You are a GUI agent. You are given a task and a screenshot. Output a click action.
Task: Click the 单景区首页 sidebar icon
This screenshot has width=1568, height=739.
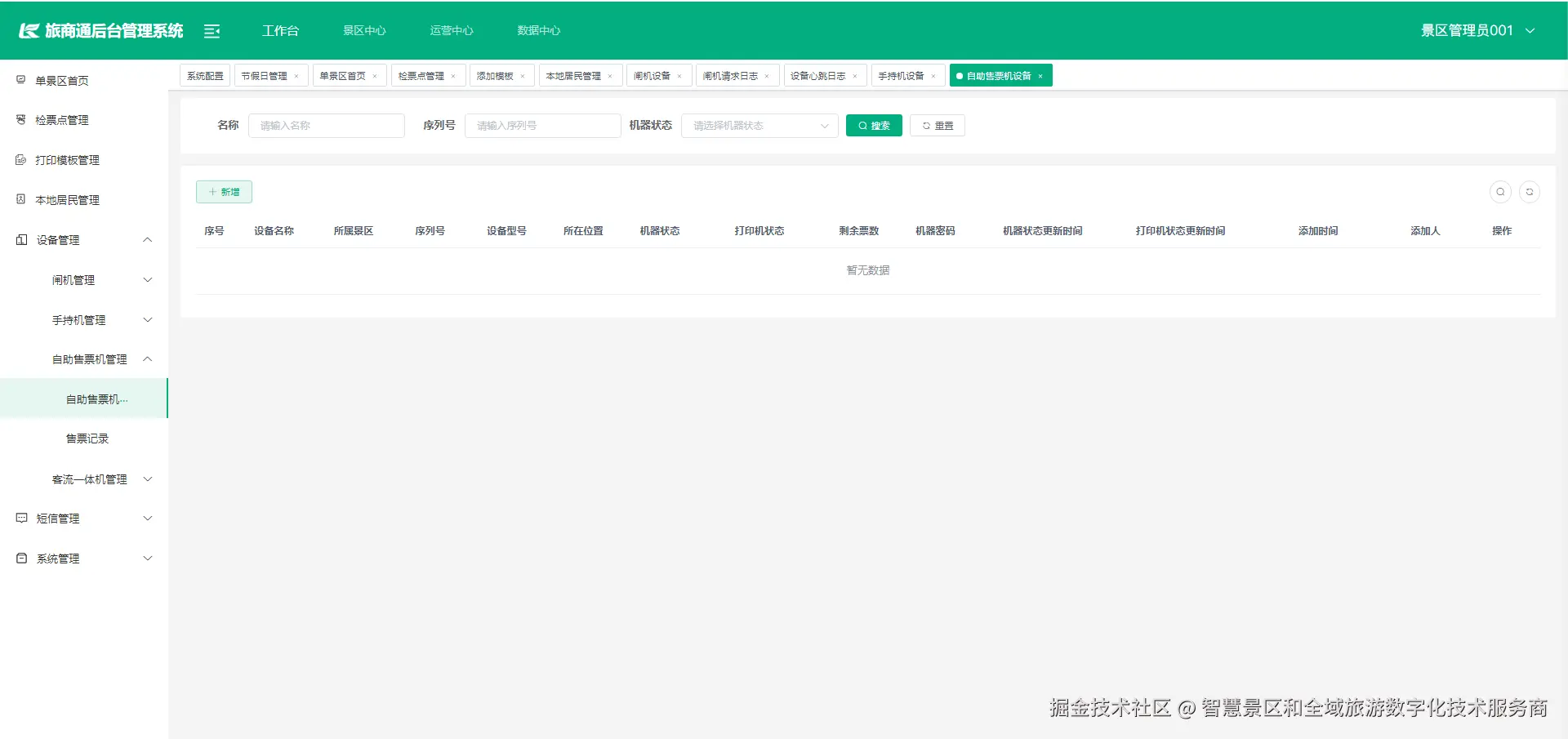[x=20, y=79]
